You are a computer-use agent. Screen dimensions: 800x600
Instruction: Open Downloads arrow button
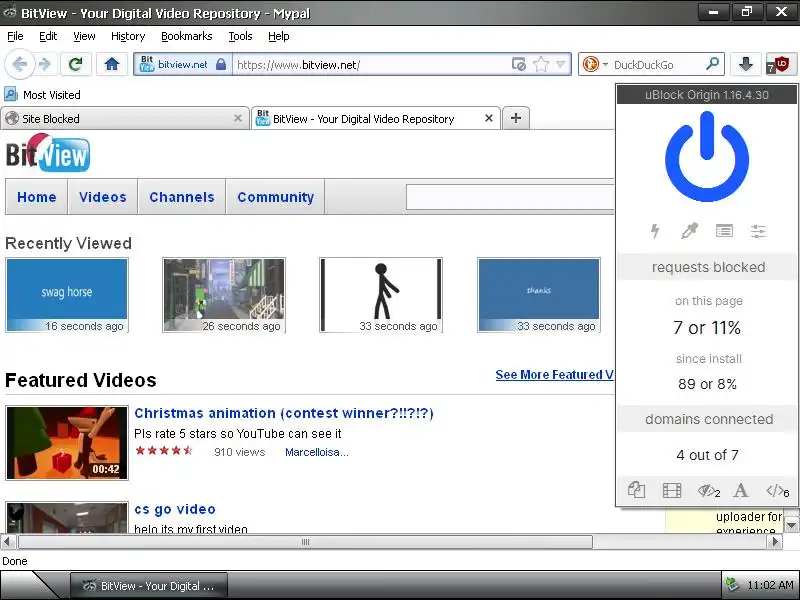point(745,64)
